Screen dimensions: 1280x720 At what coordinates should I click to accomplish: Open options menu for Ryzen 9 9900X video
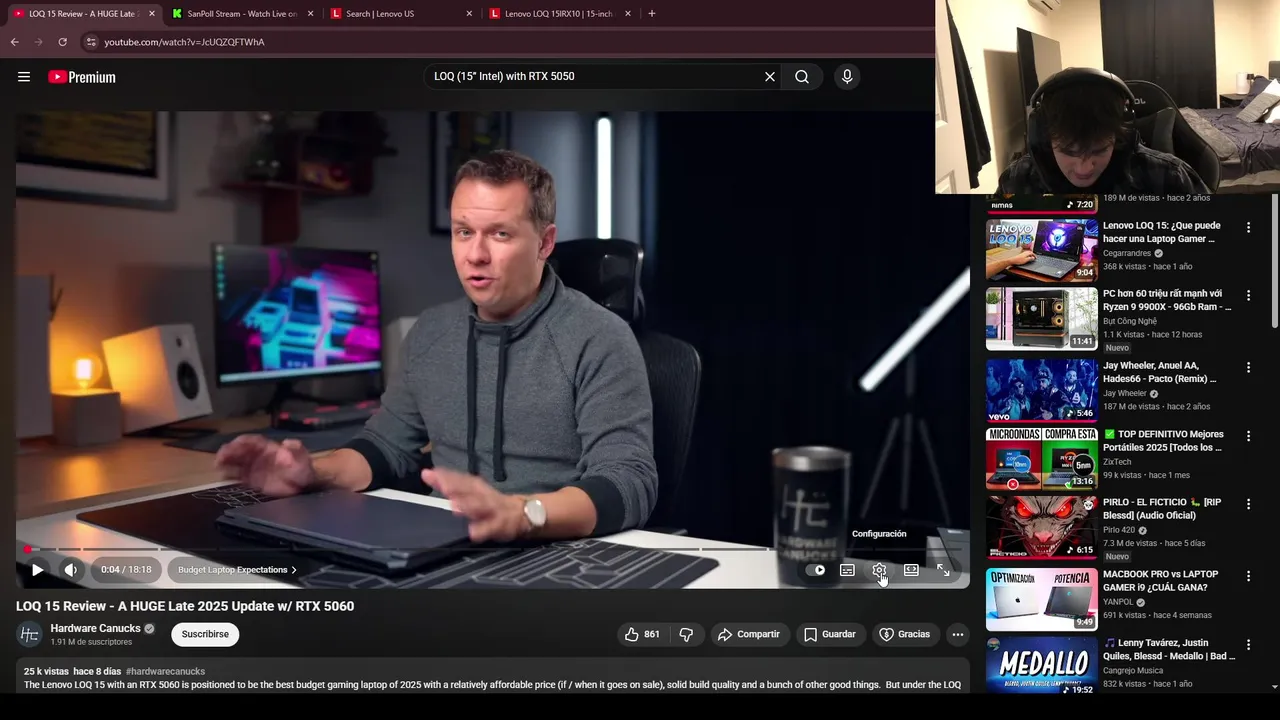(1248, 296)
